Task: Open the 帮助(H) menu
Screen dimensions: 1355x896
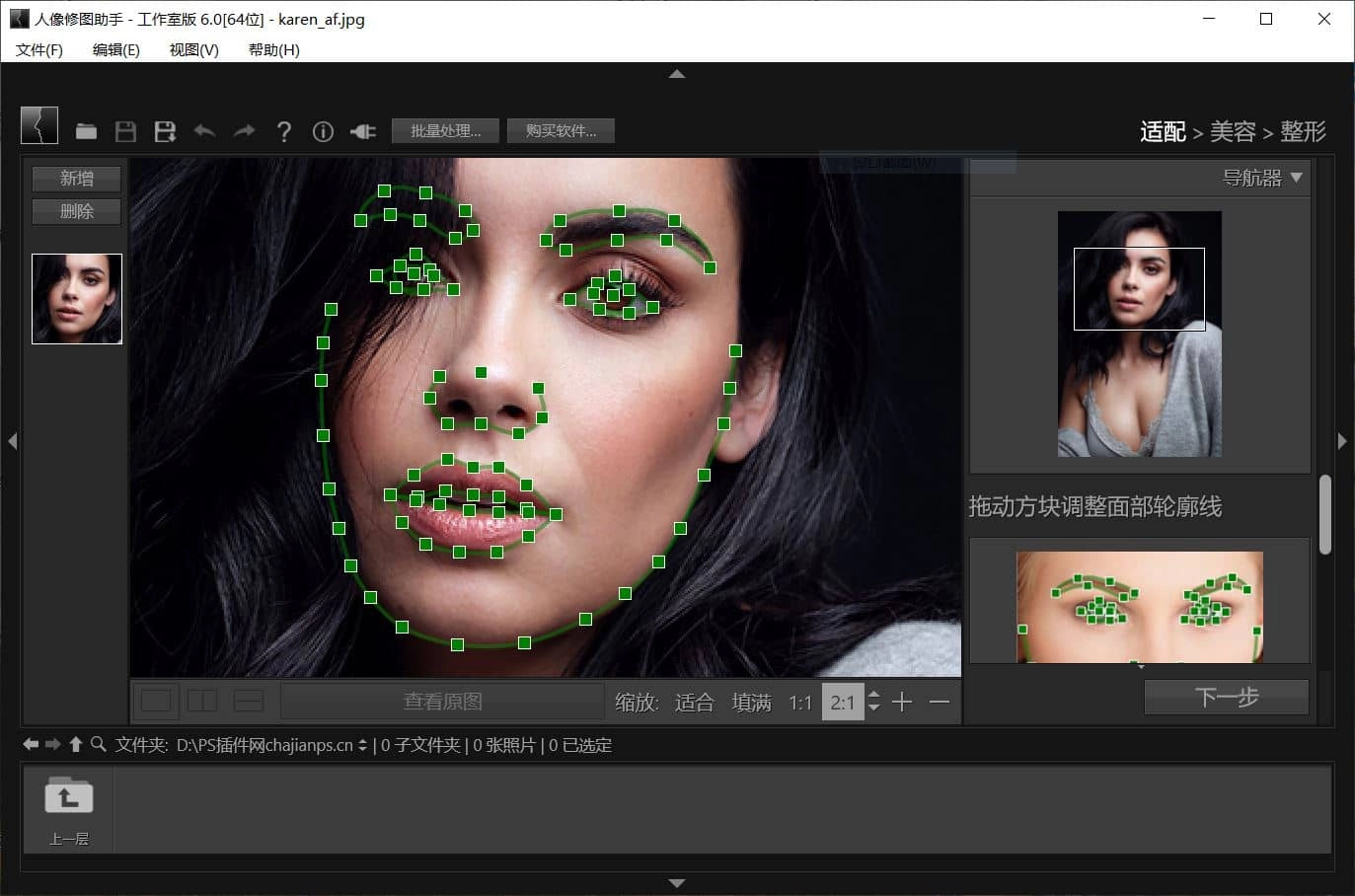Action: click(x=274, y=49)
